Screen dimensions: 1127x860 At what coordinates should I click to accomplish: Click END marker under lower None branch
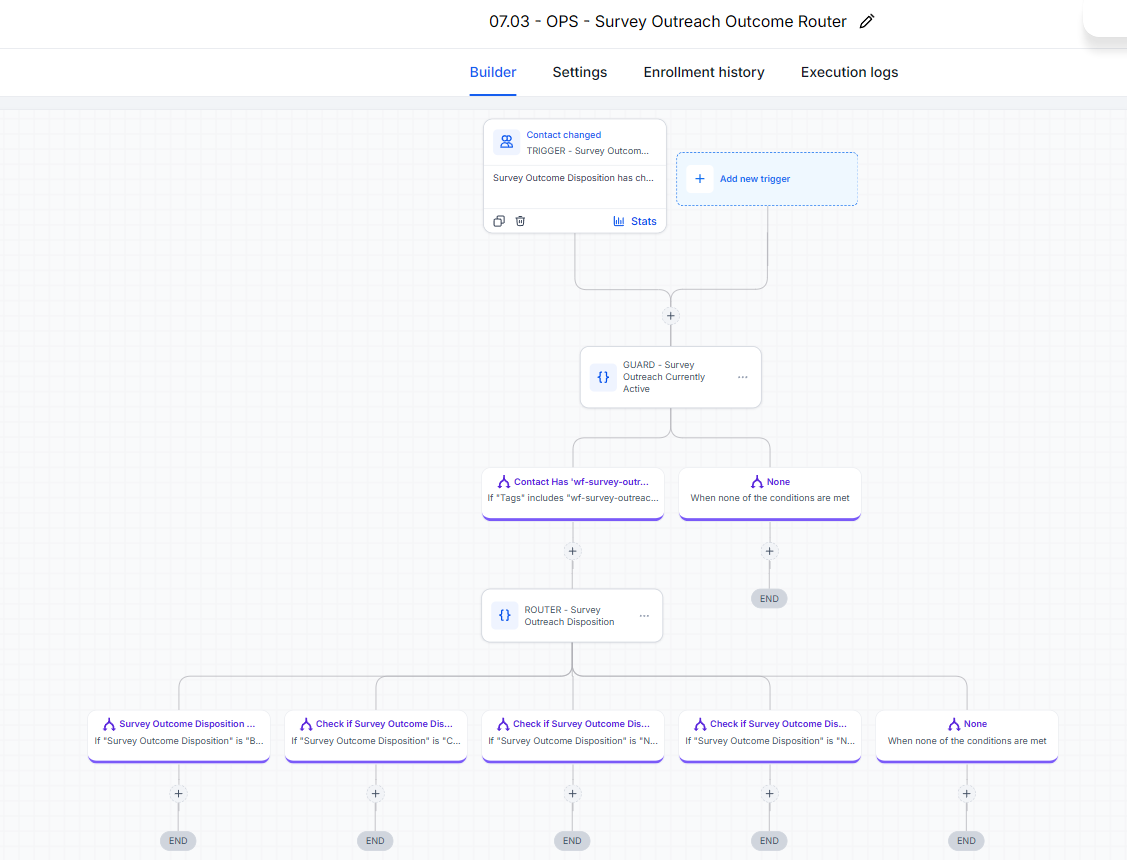click(966, 841)
